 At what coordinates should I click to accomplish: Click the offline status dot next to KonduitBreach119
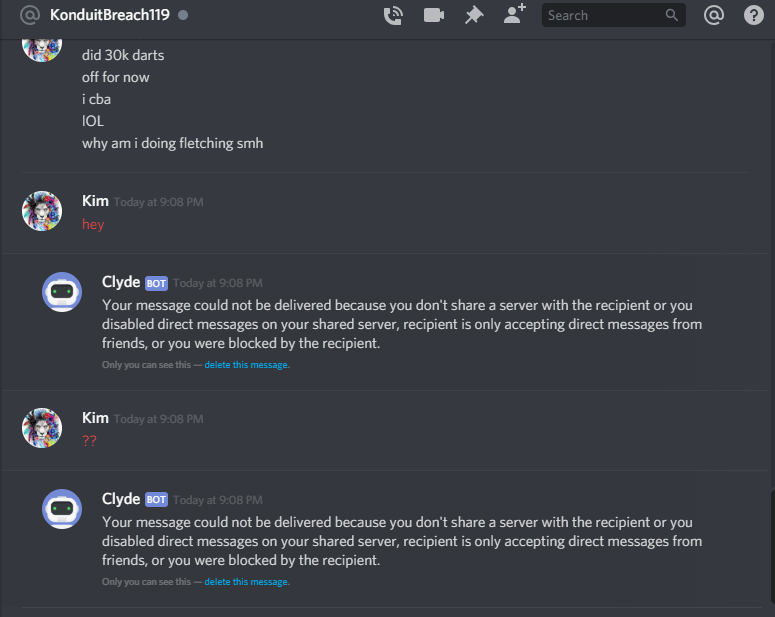pos(183,15)
